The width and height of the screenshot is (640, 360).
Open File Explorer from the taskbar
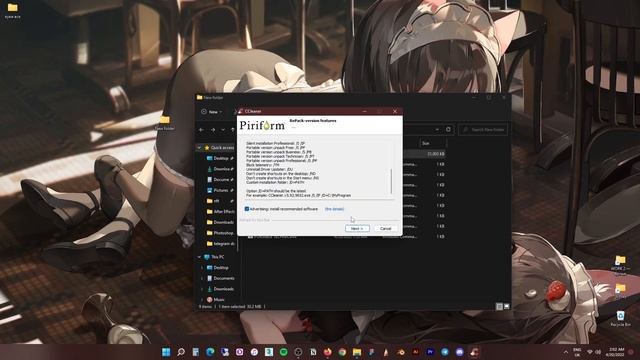357,352
